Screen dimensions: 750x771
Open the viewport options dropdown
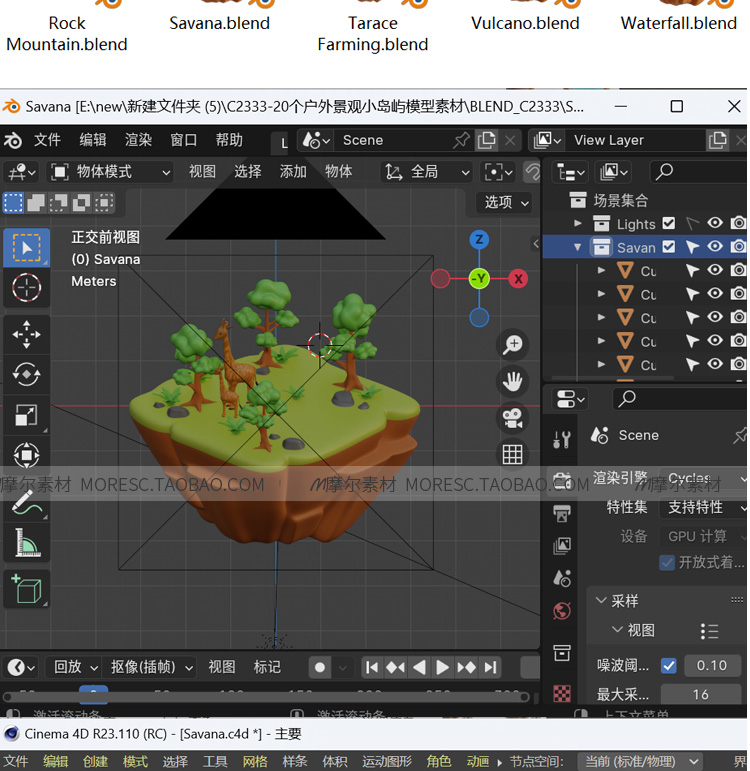(x=506, y=203)
